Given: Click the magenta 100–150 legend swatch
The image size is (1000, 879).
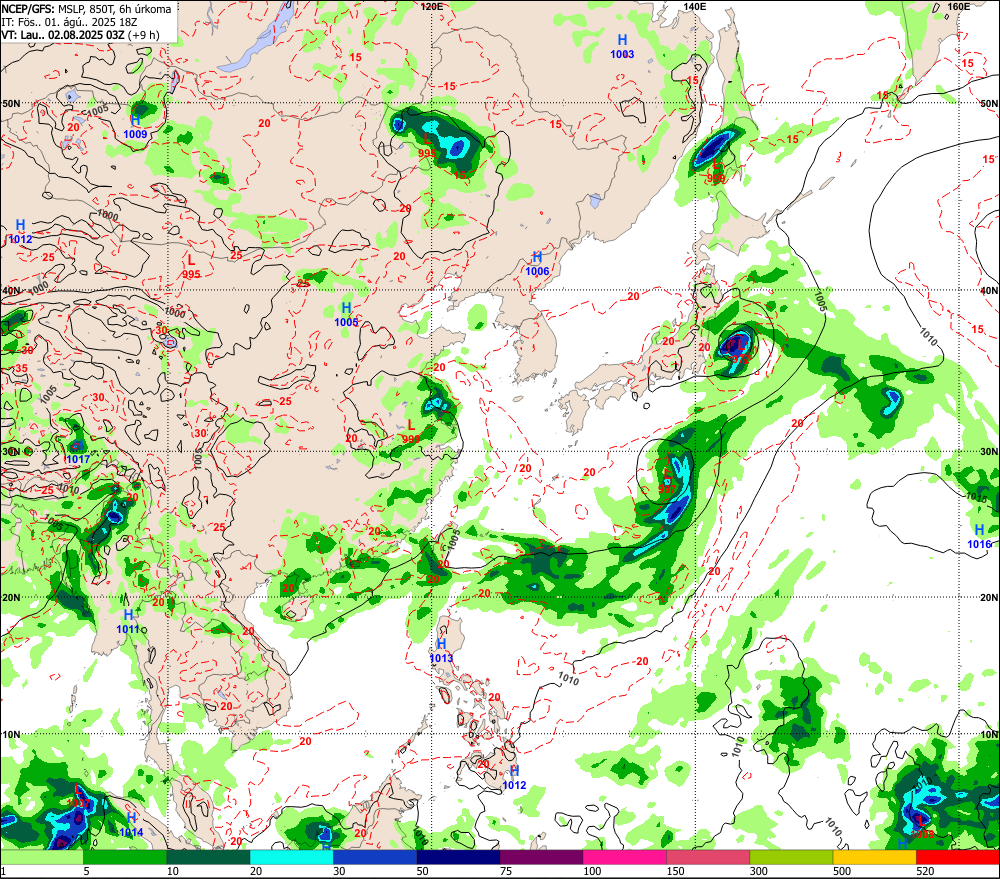Looking at the screenshot, I should tap(624, 857).
